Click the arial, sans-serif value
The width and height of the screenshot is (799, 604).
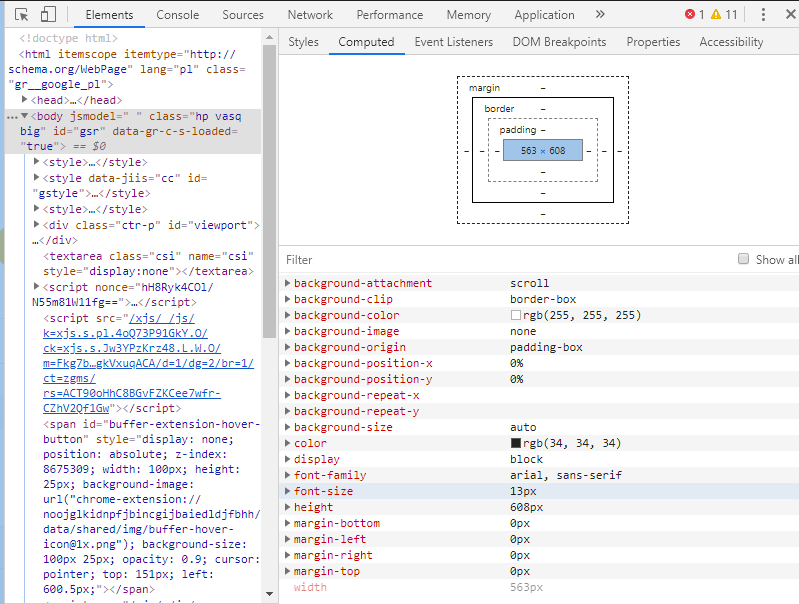[x=566, y=475]
